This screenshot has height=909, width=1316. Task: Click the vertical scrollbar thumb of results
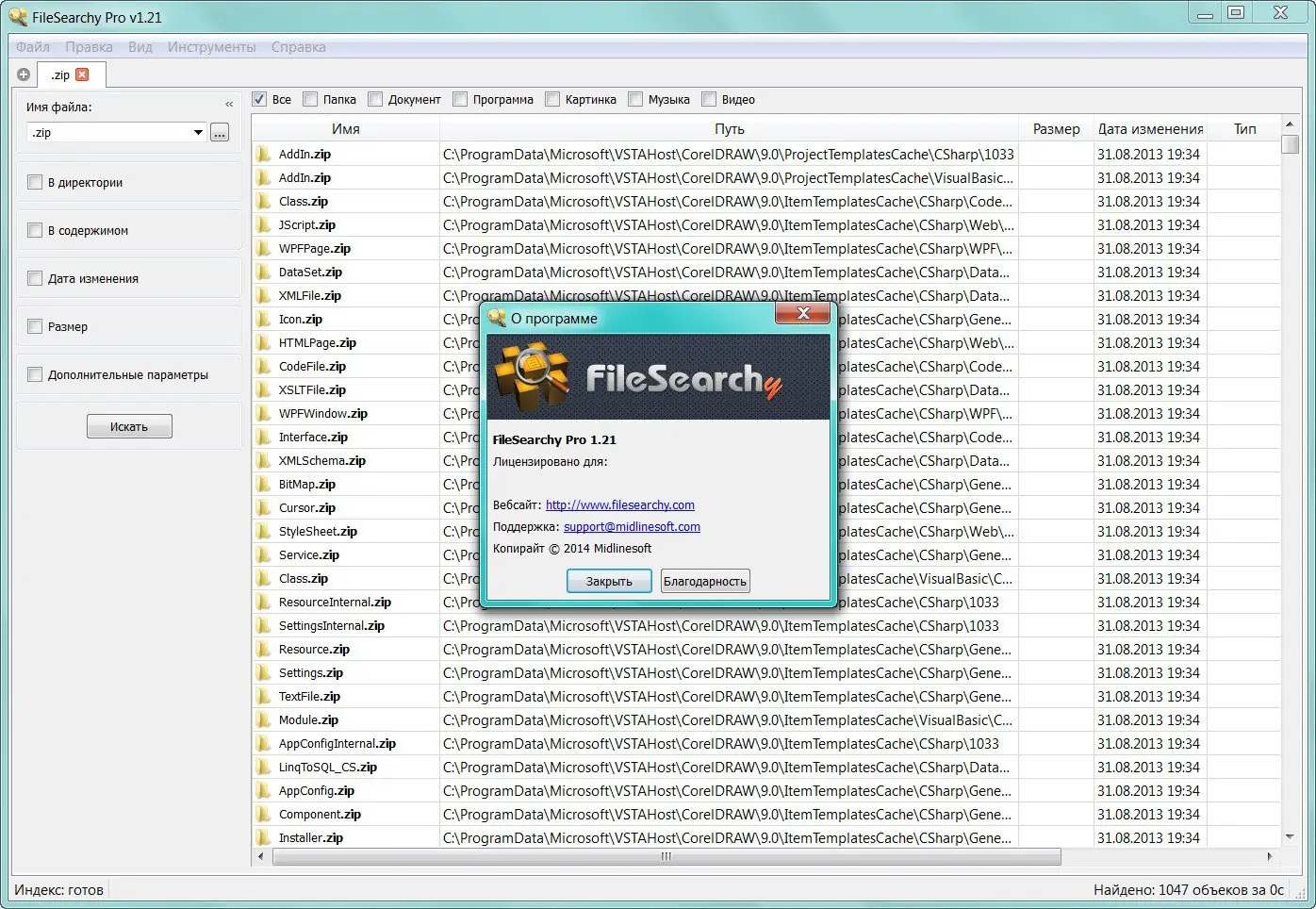[x=1291, y=144]
